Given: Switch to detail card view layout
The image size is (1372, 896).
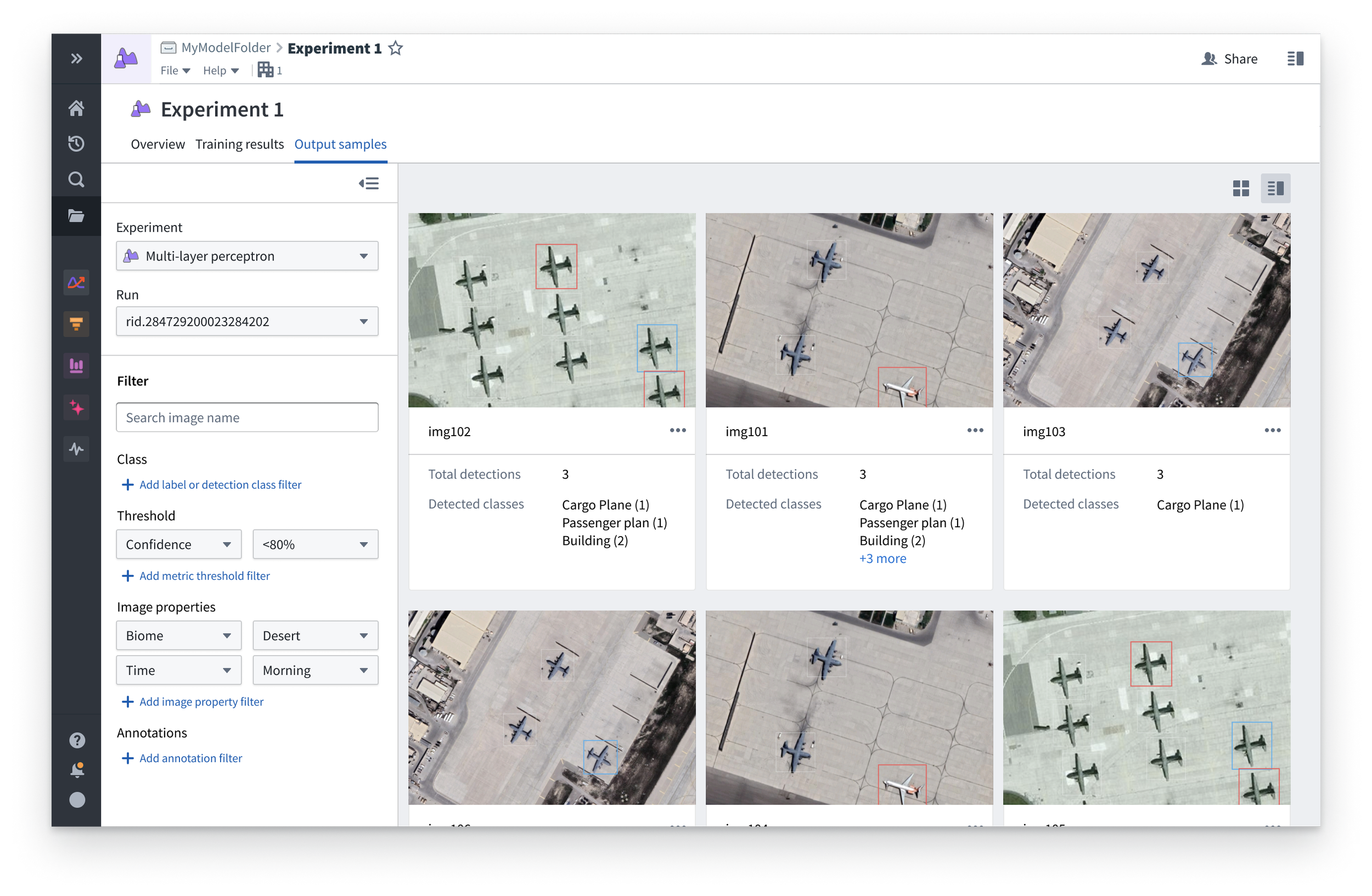Looking at the screenshot, I should click(1275, 188).
